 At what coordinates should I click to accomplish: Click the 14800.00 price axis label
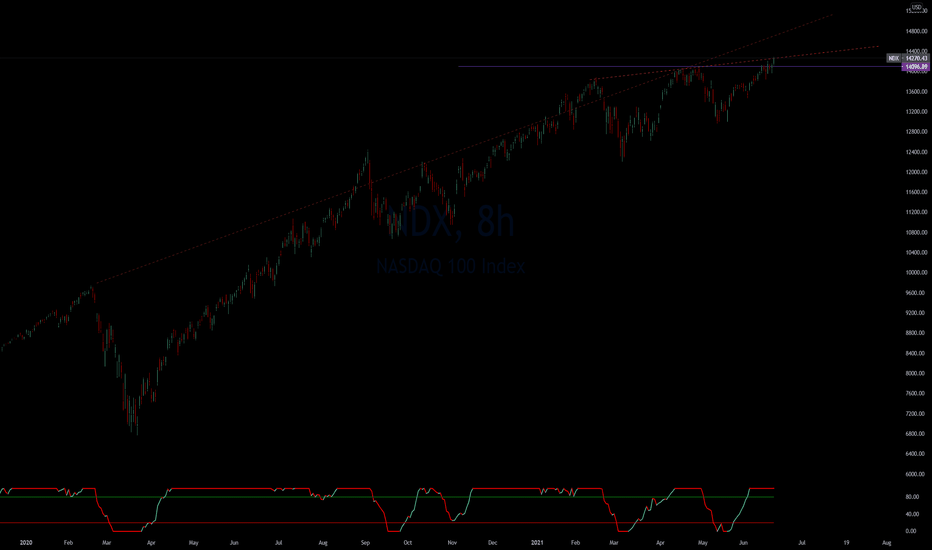click(x=916, y=31)
